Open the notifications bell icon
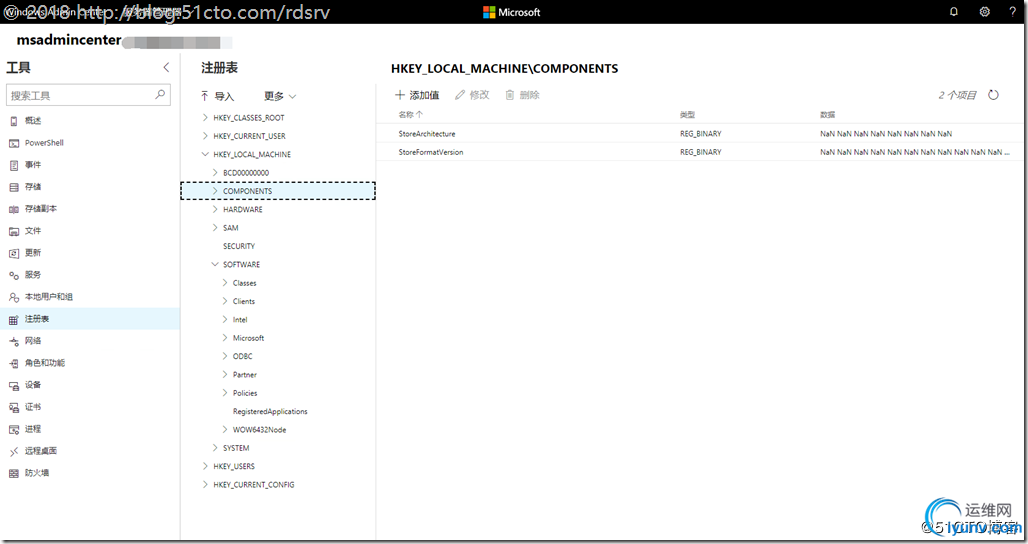Screen dimensions: 1028x544 pos(954,12)
